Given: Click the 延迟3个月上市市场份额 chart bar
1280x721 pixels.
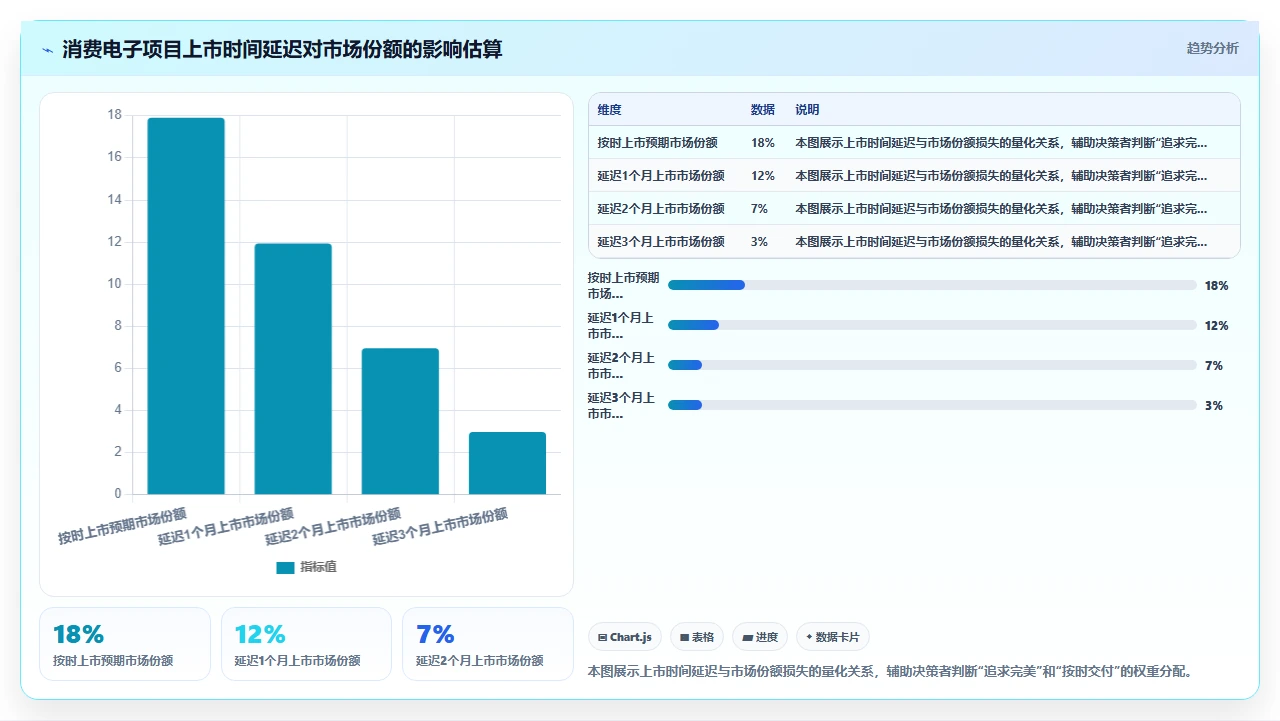Looking at the screenshot, I should click(507, 463).
